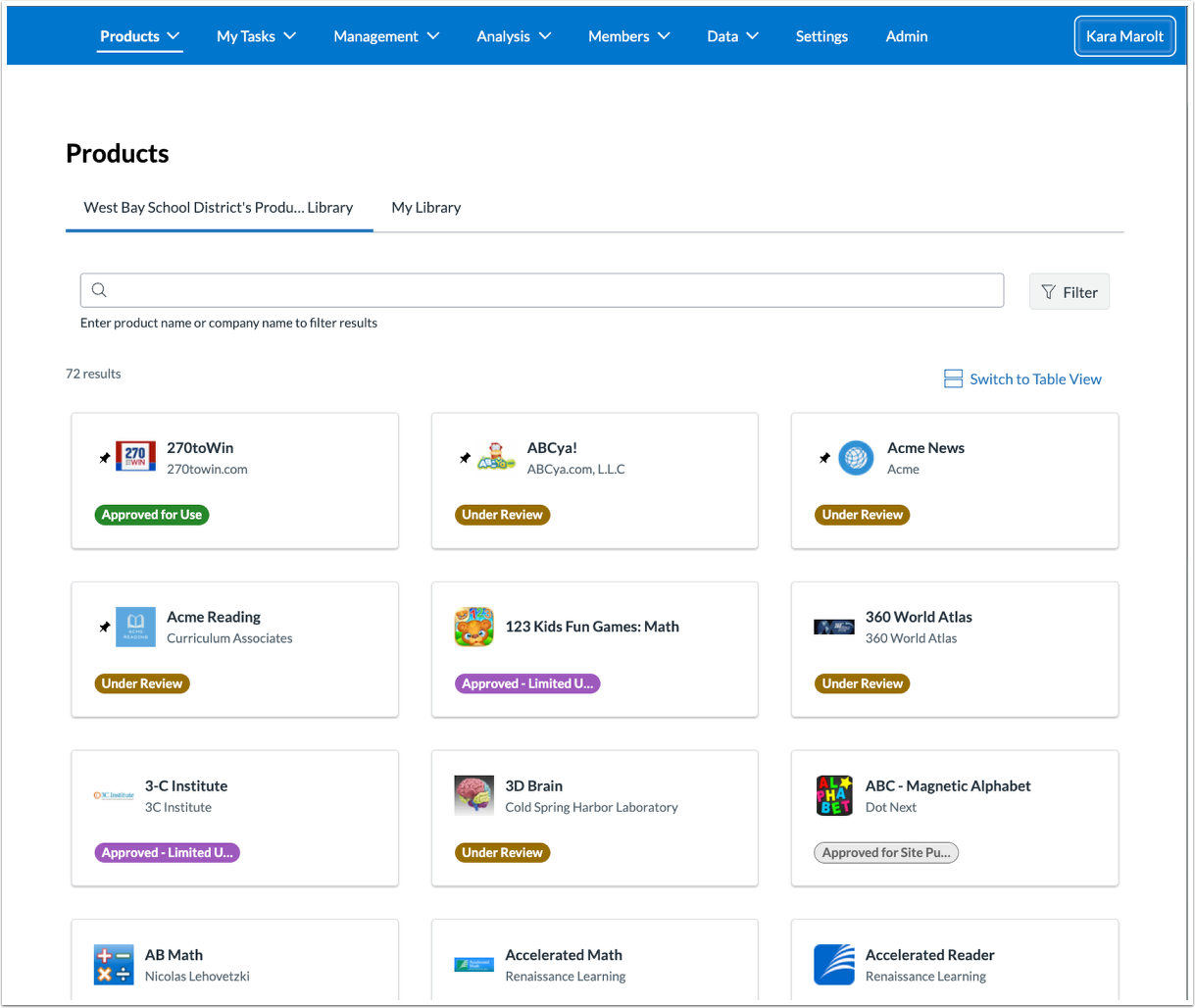Click the Kara Marolt user button
Screen dimensions: 1195x1008
(x=1124, y=36)
